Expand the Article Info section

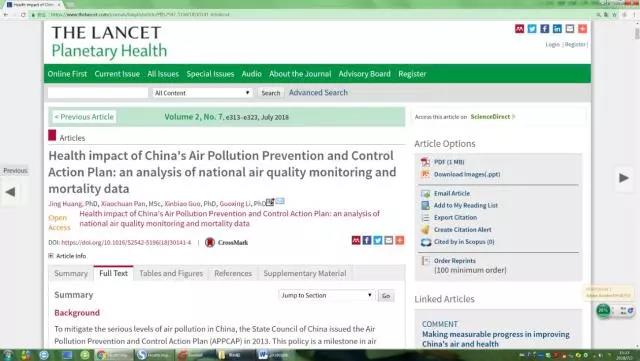[x=67, y=256]
